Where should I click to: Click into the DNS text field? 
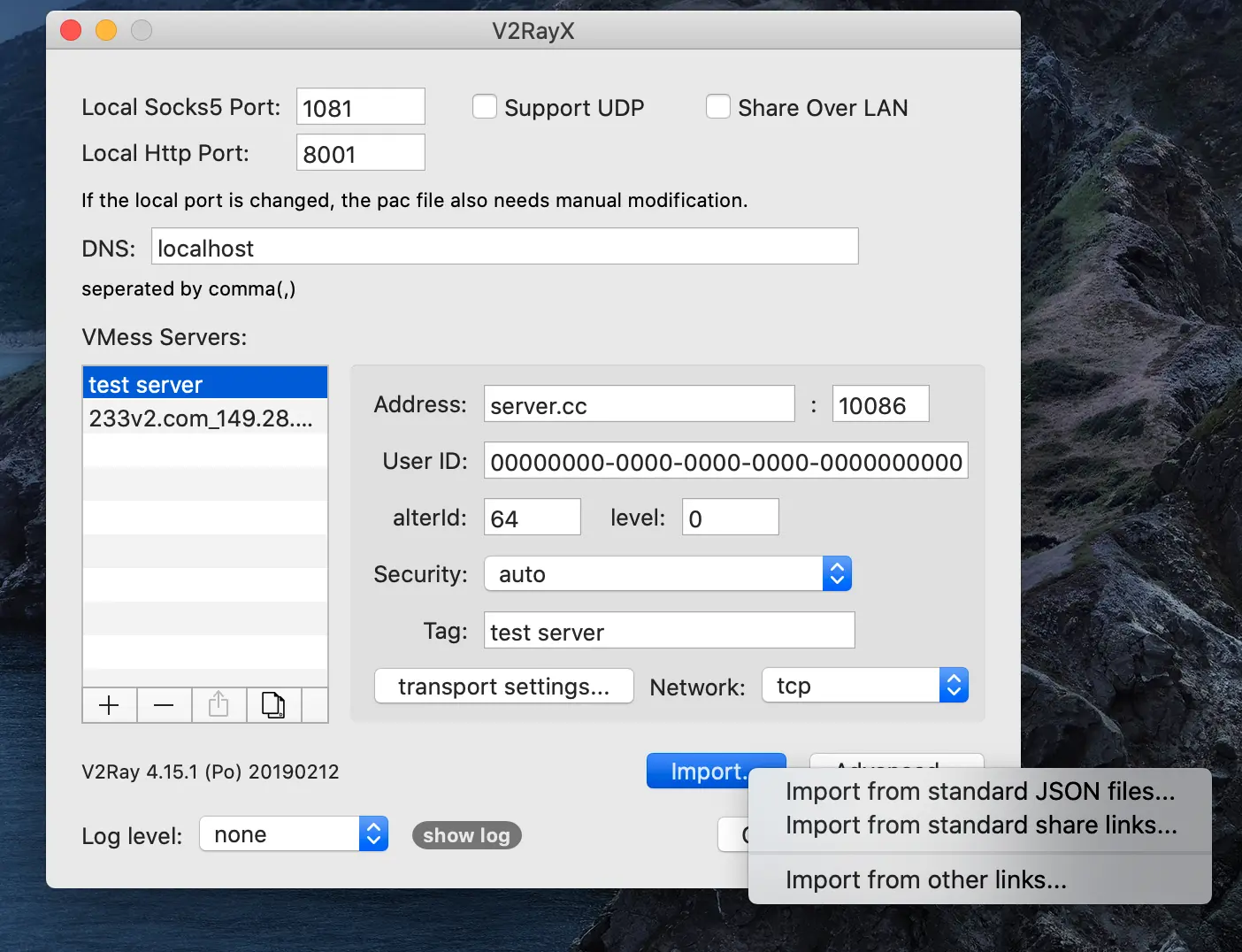pos(505,247)
